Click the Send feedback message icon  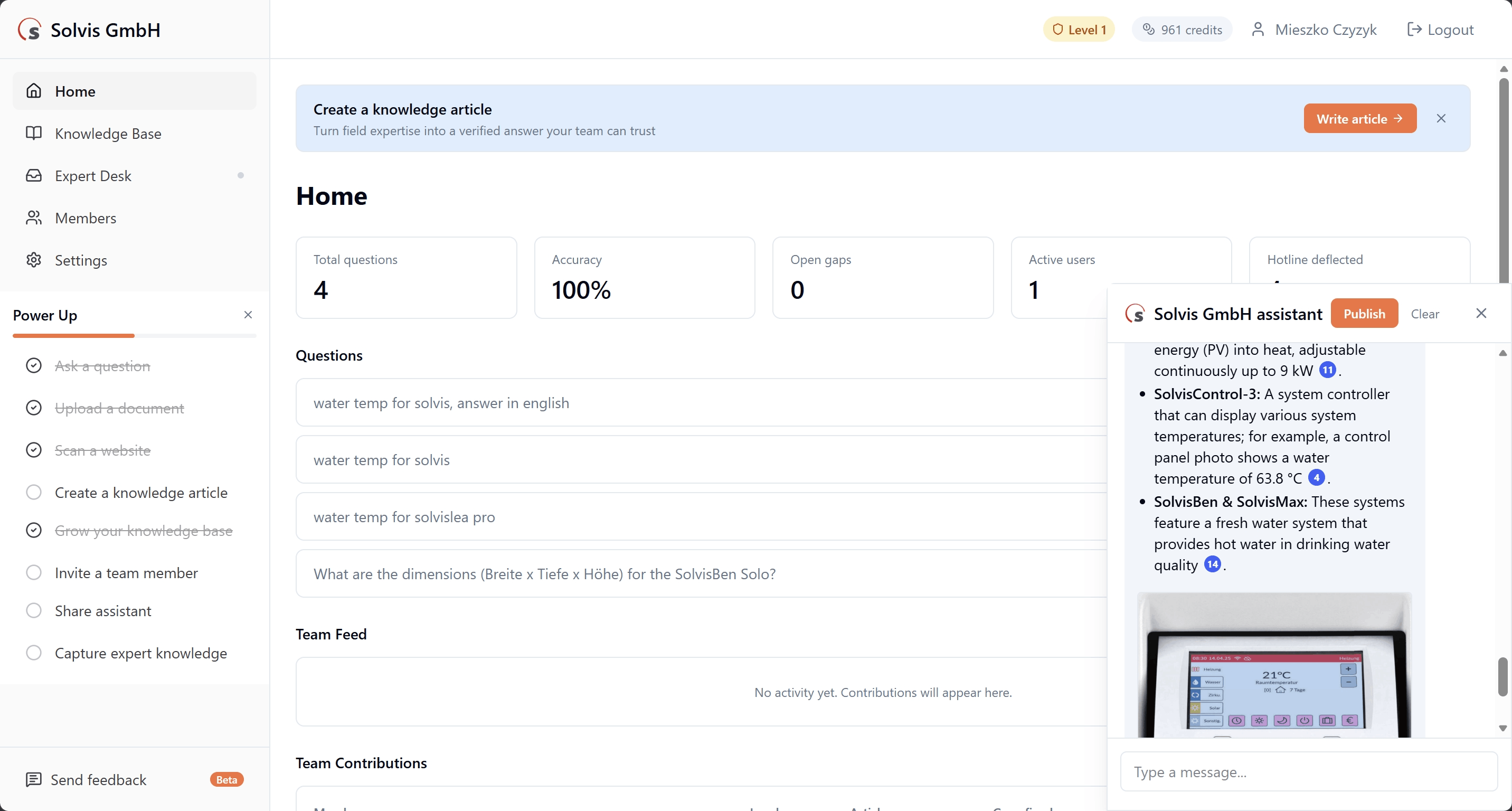click(34, 779)
